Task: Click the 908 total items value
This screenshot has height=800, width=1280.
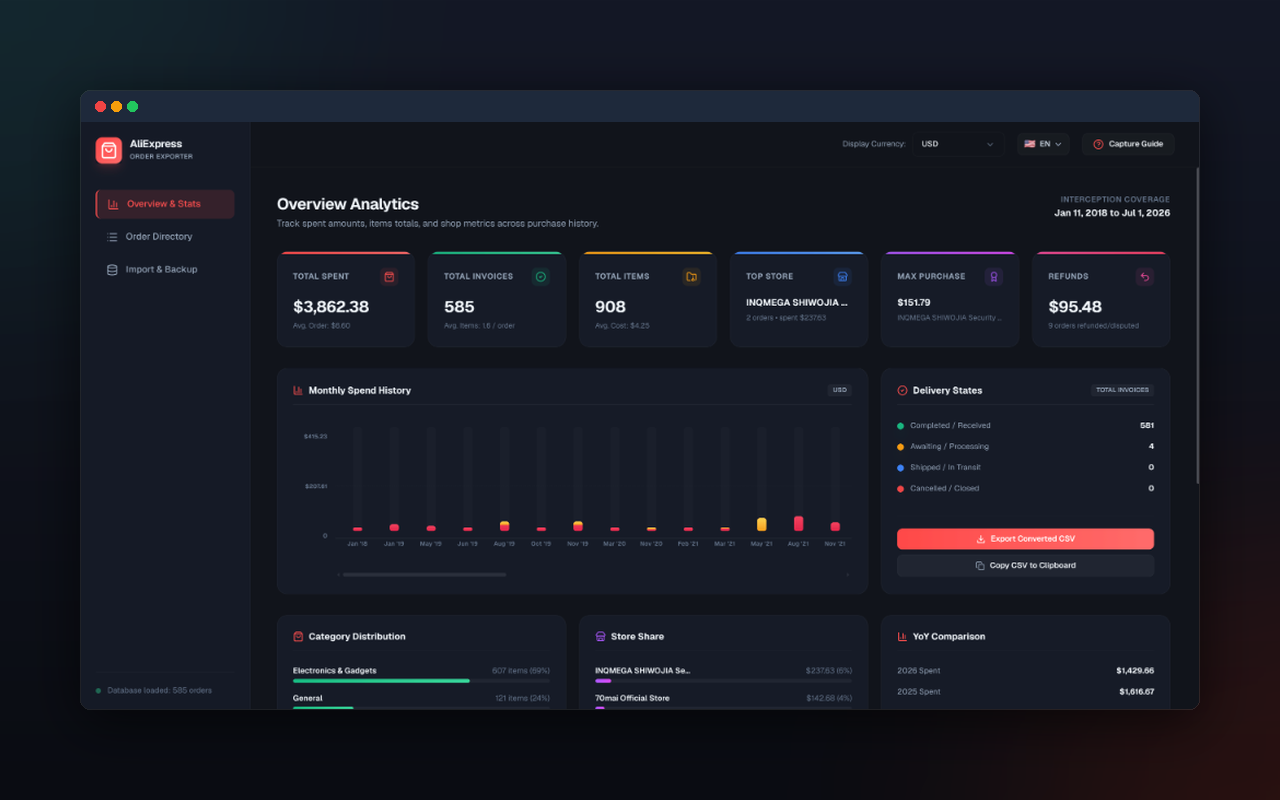Action: pyautogui.click(x=610, y=307)
